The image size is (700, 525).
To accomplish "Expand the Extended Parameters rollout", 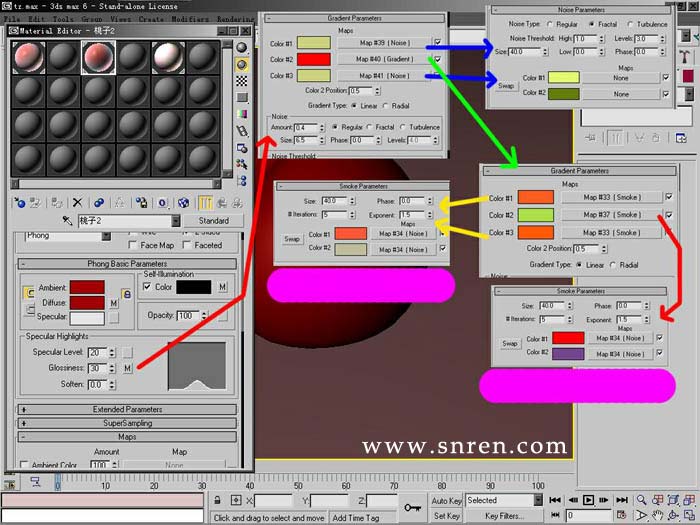I will click(127, 409).
